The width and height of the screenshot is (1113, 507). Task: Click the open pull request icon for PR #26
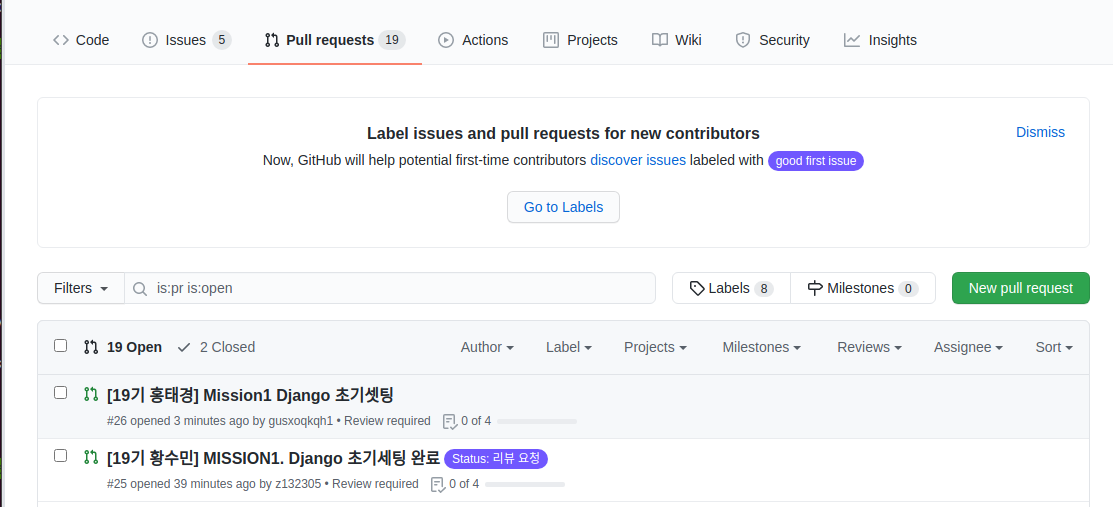click(90, 394)
